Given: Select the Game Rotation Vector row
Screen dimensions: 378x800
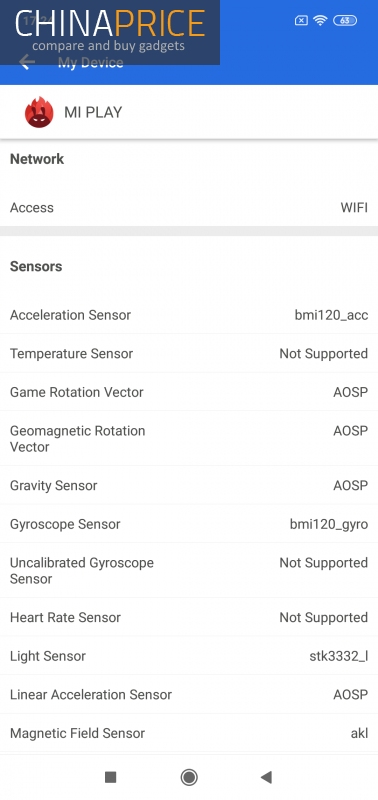Looking at the screenshot, I should (189, 392).
